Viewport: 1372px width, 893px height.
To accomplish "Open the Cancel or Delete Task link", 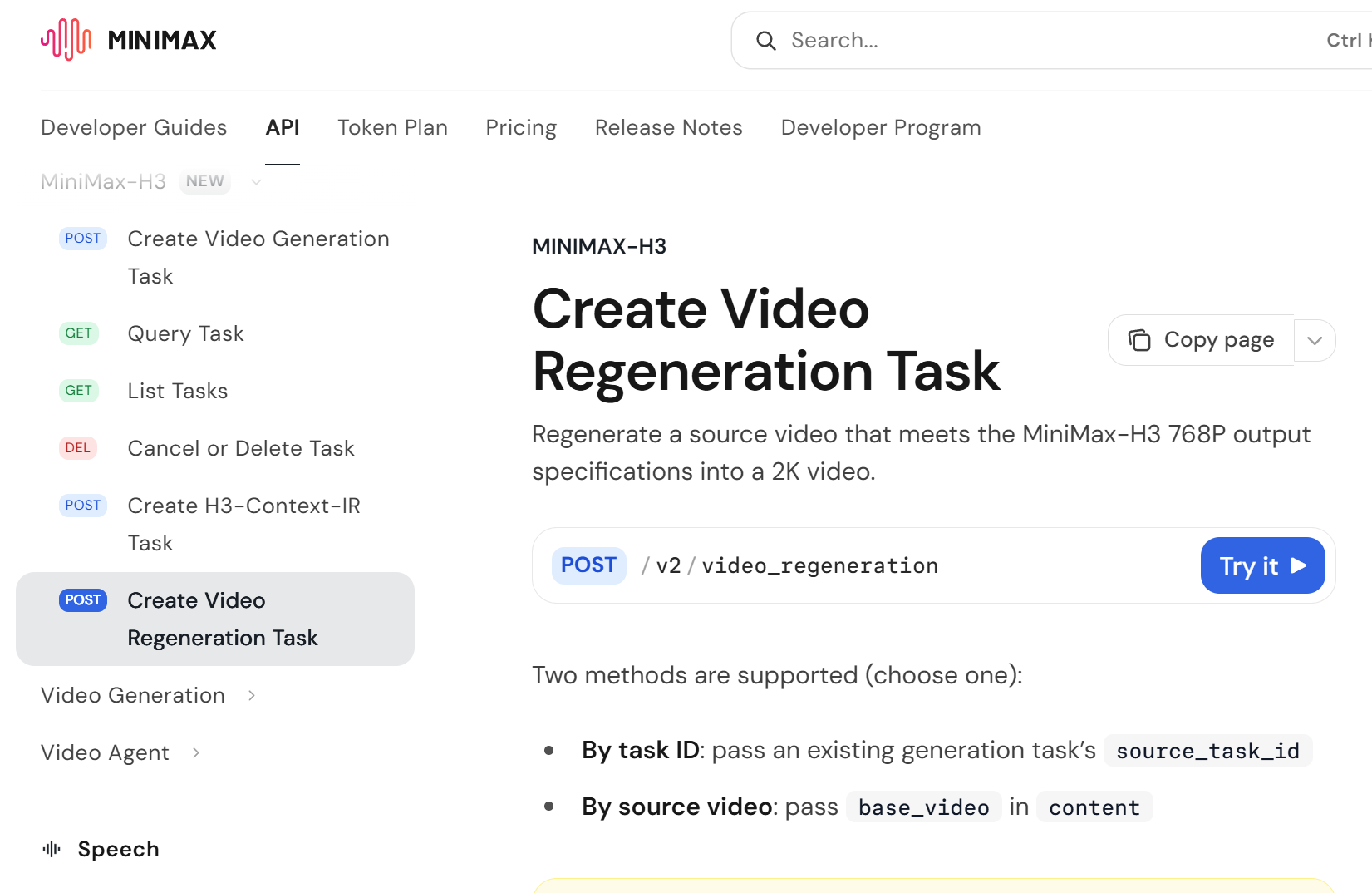I will coord(241,448).
